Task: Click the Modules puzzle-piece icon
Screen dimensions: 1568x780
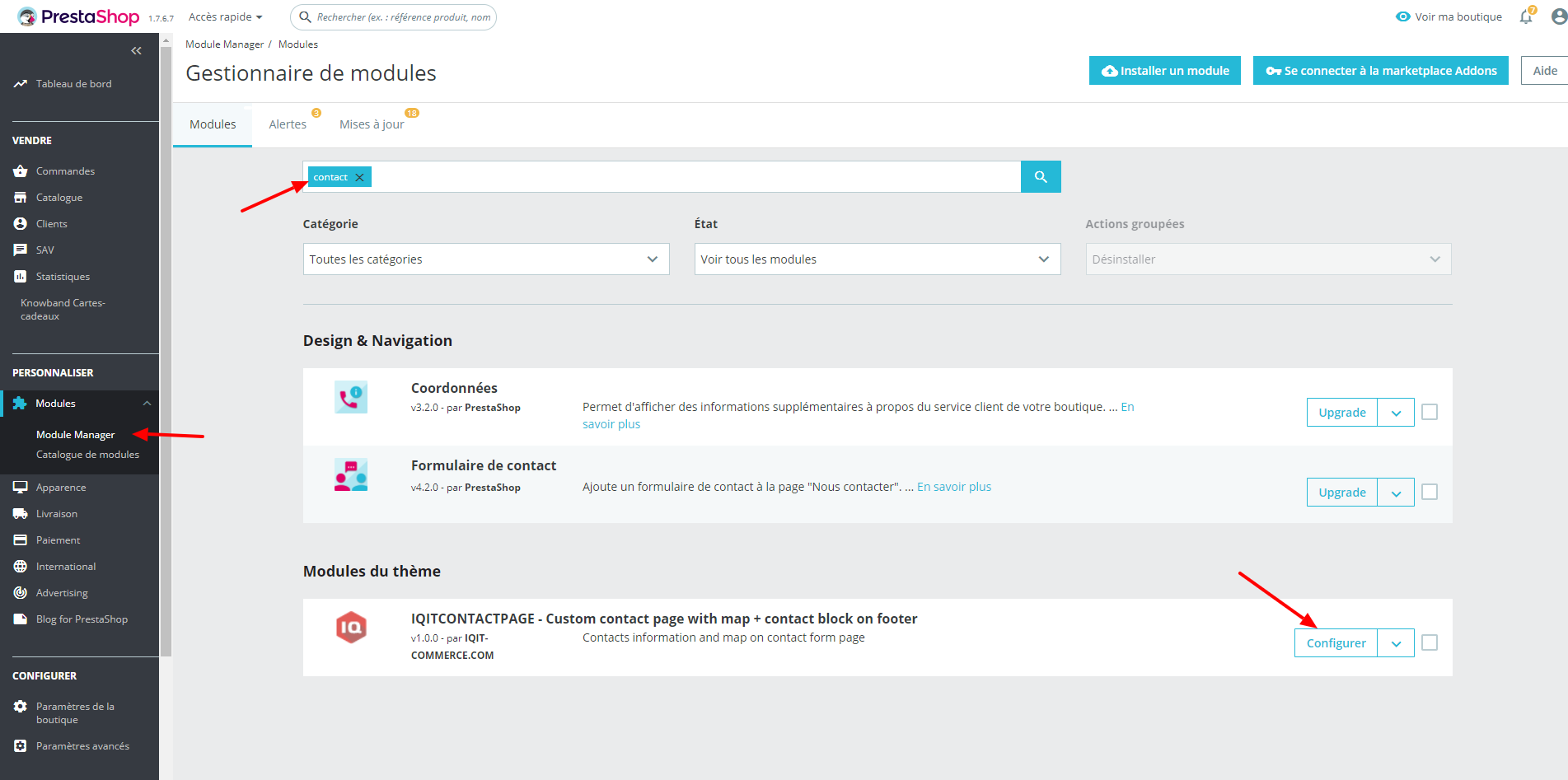Action: [x=20, y=404]
